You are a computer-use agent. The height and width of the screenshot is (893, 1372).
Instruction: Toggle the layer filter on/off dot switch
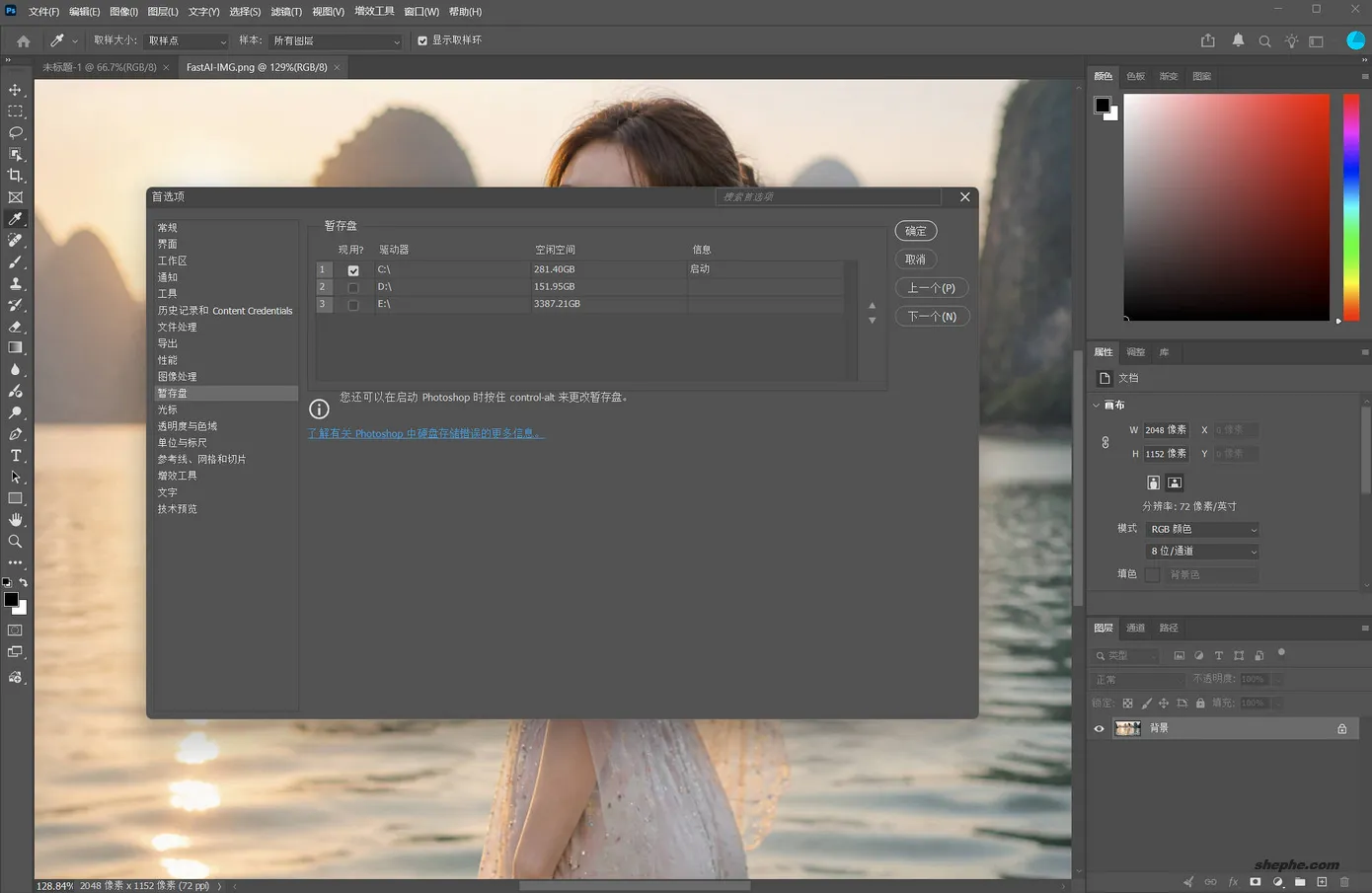pyautogui.click(x=1281, y=652)
